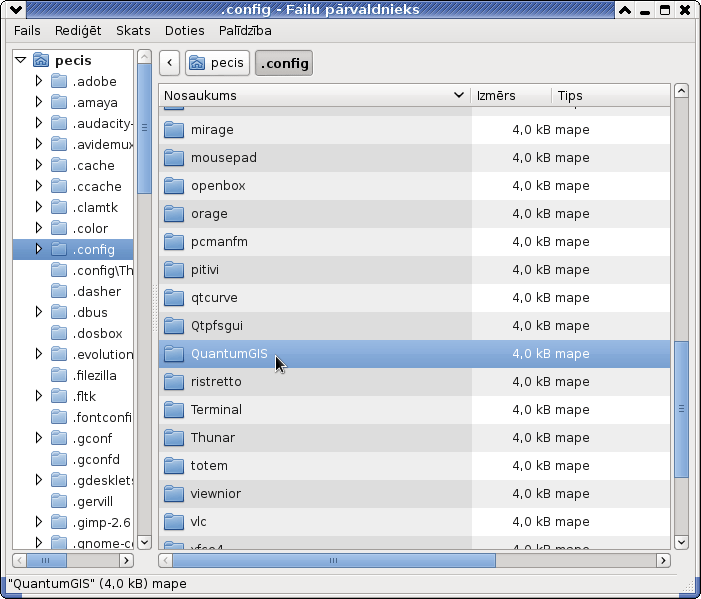This screenshot has width=701, height=599.
Task: Click sidebar horizontal scrollbar right arrow
Action: (127, 561)
